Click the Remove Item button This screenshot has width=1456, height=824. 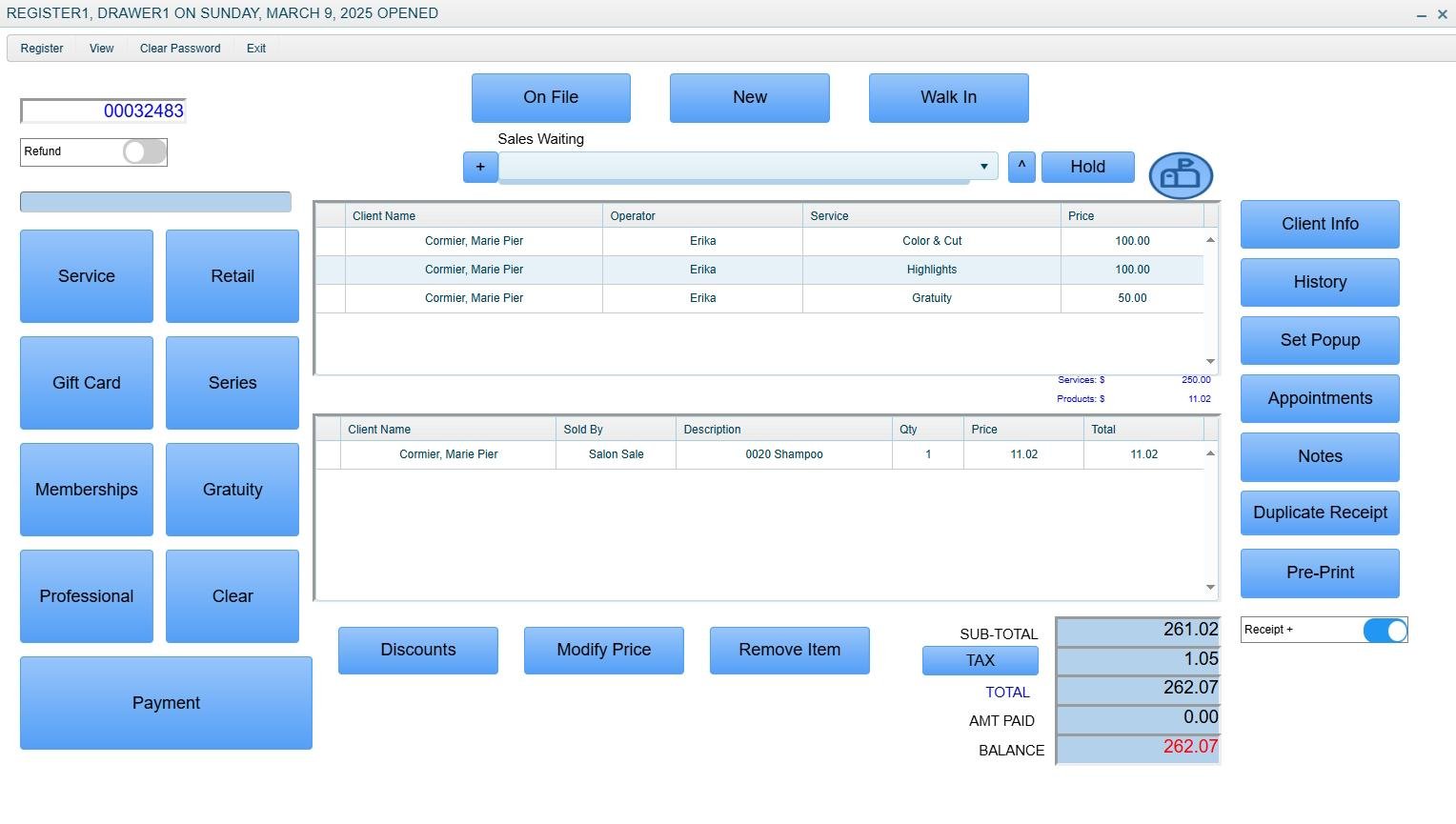pyautogui.click(x=789, y=651)
